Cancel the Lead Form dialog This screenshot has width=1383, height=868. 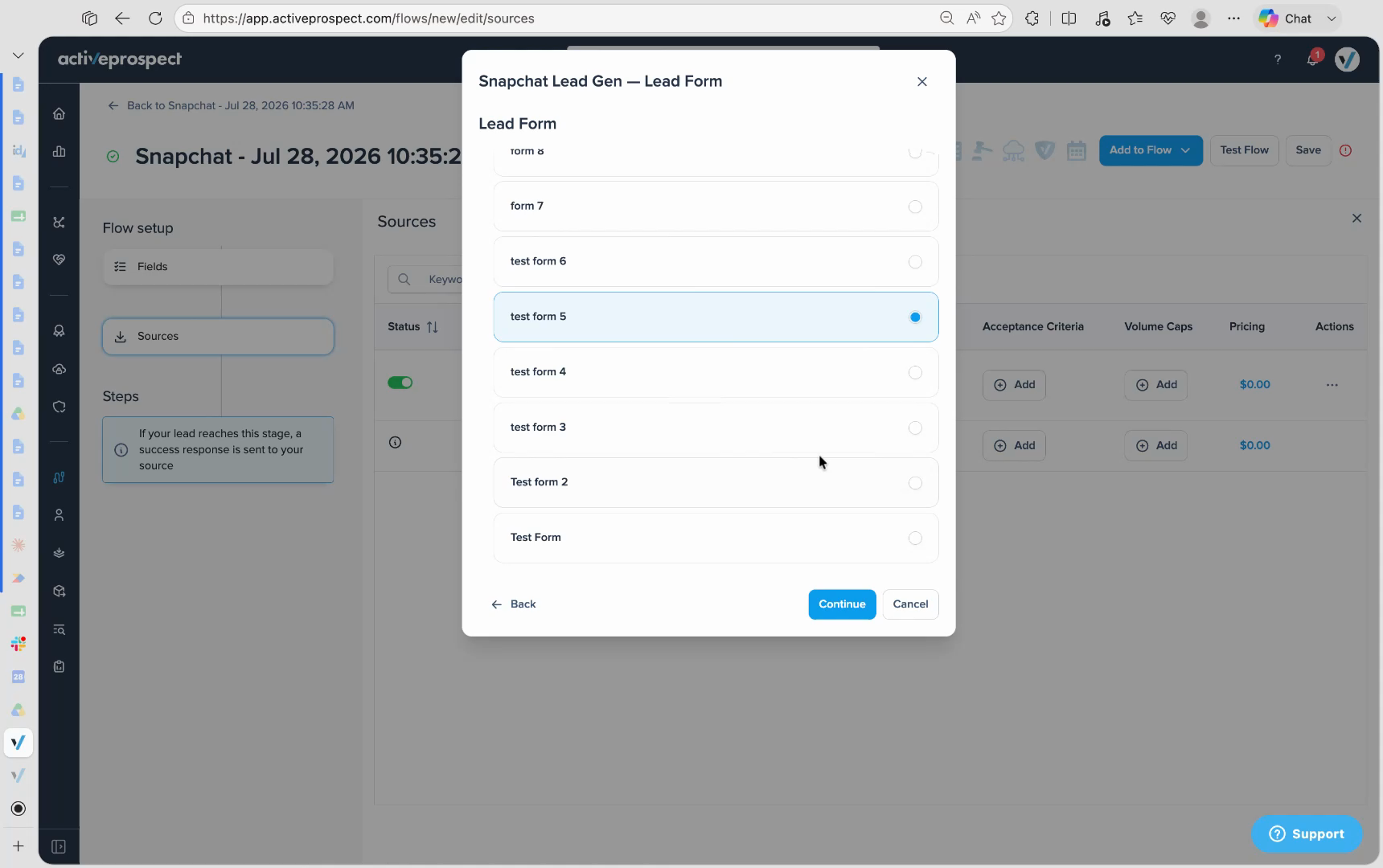[x=910, y=604]
